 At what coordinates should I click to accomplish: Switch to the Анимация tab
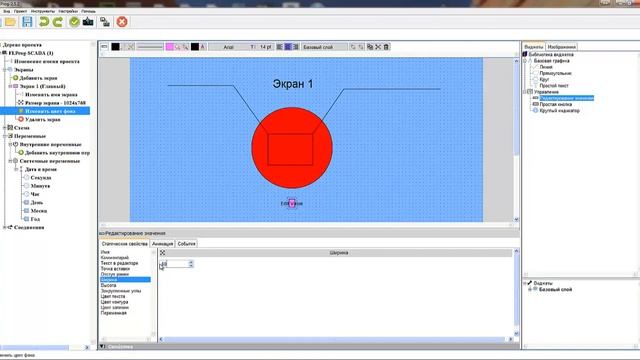click(x=162, y=244)
